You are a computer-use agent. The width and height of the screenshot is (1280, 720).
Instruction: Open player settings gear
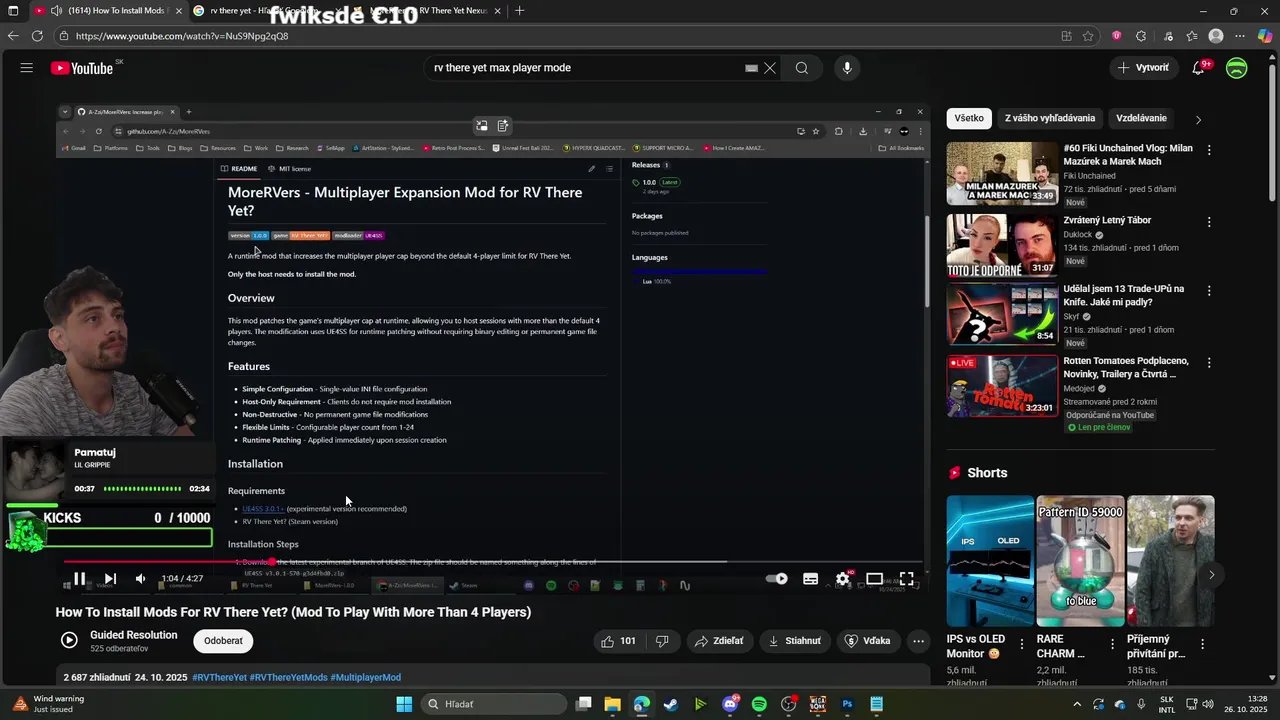pos(843,579)
